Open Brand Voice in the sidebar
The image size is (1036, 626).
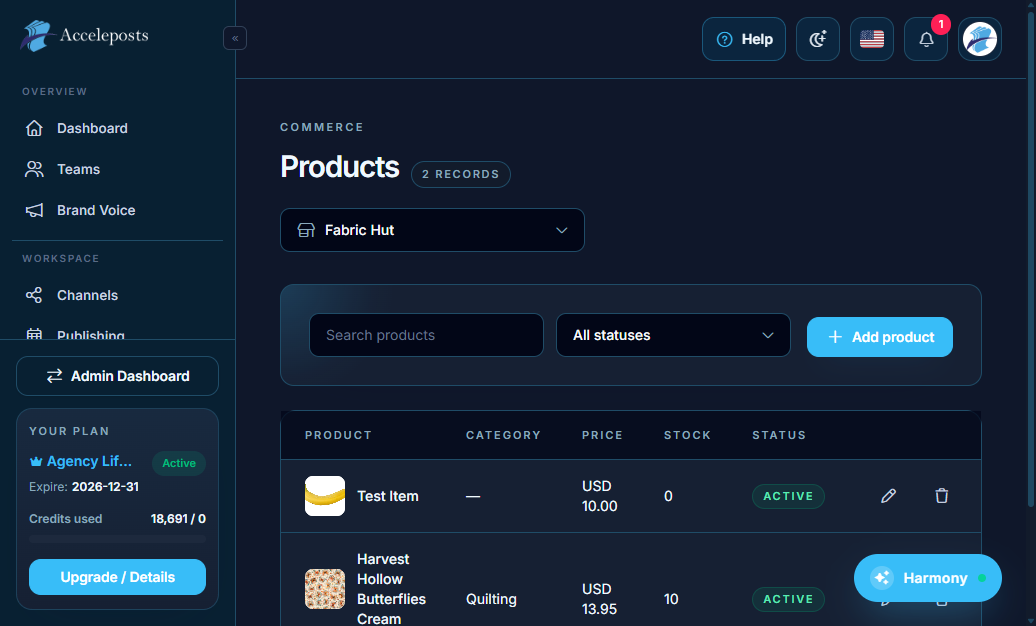118,210
